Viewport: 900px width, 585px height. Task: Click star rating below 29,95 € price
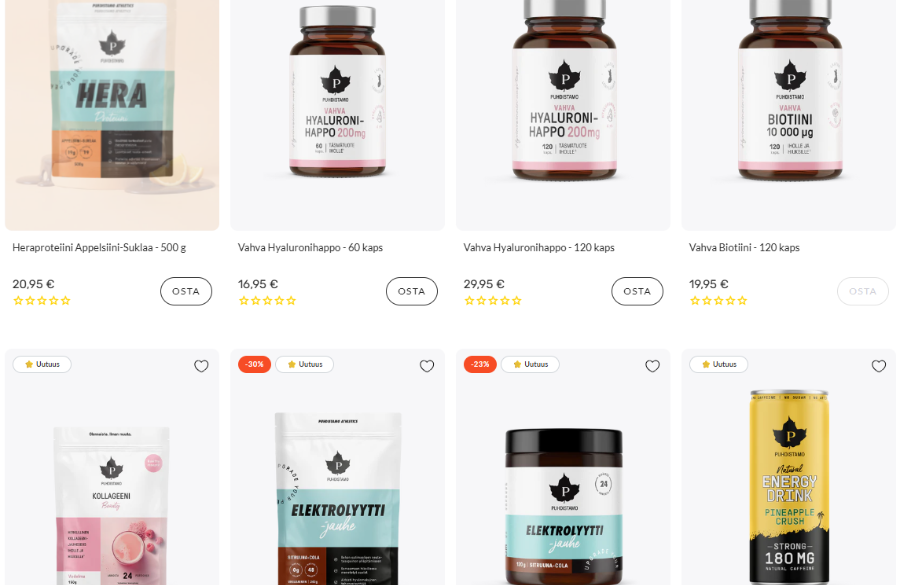(493, 300)
